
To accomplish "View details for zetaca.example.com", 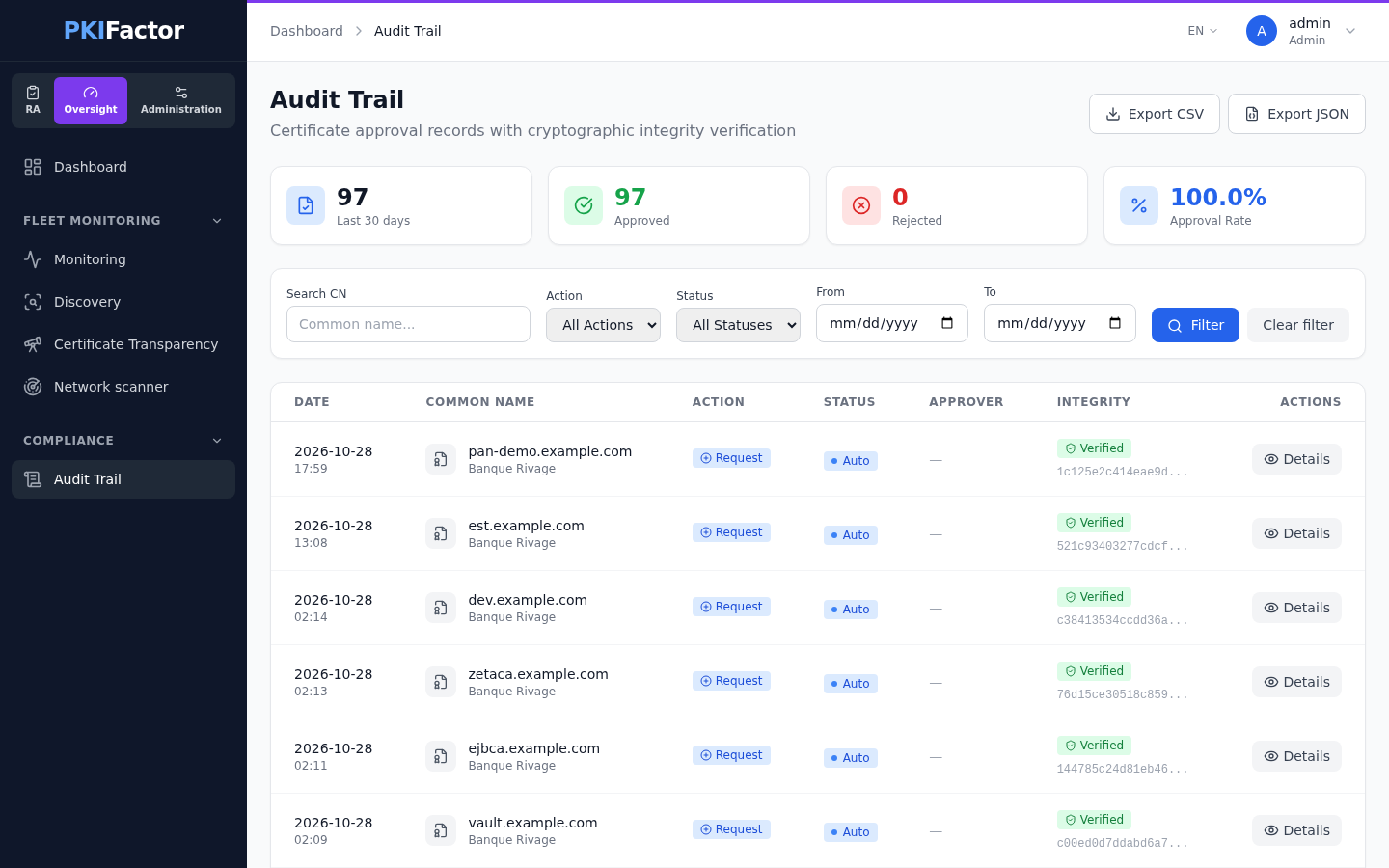I will [x=1296, y=682].
